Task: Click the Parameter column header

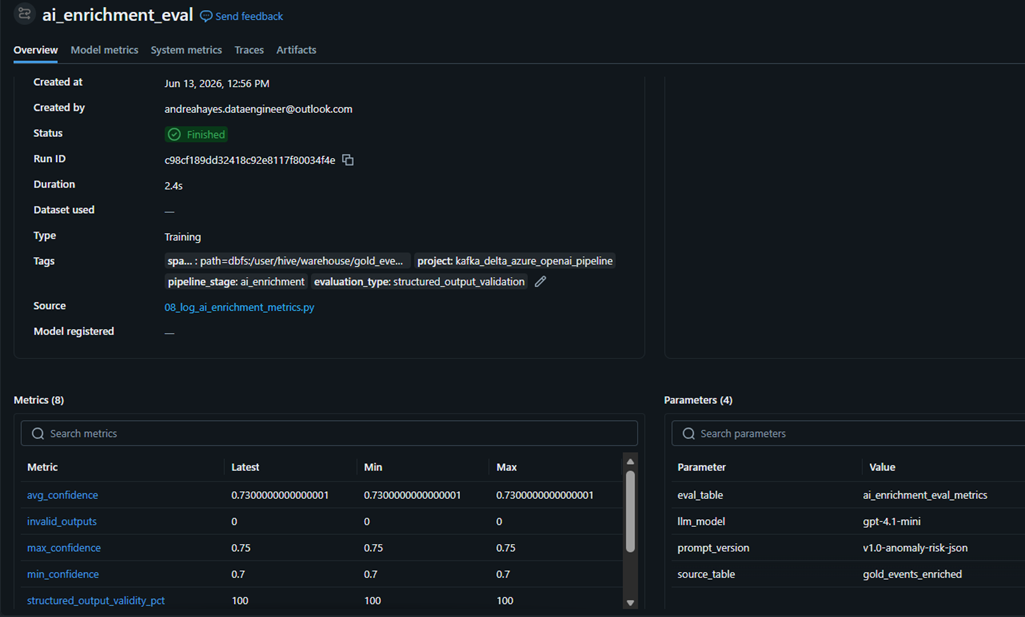Action: [x=701, y=467]
